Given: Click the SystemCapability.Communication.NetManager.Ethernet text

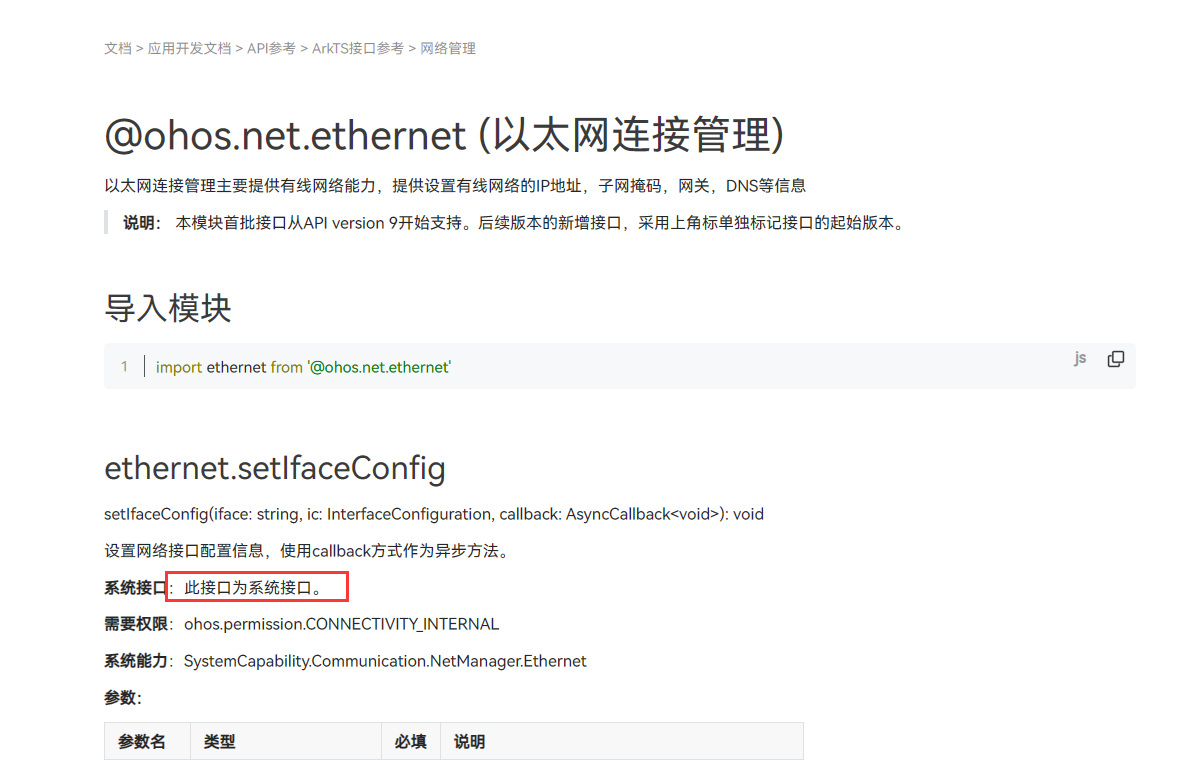Looking at the screenshot, I should click(x=385, y=661).
